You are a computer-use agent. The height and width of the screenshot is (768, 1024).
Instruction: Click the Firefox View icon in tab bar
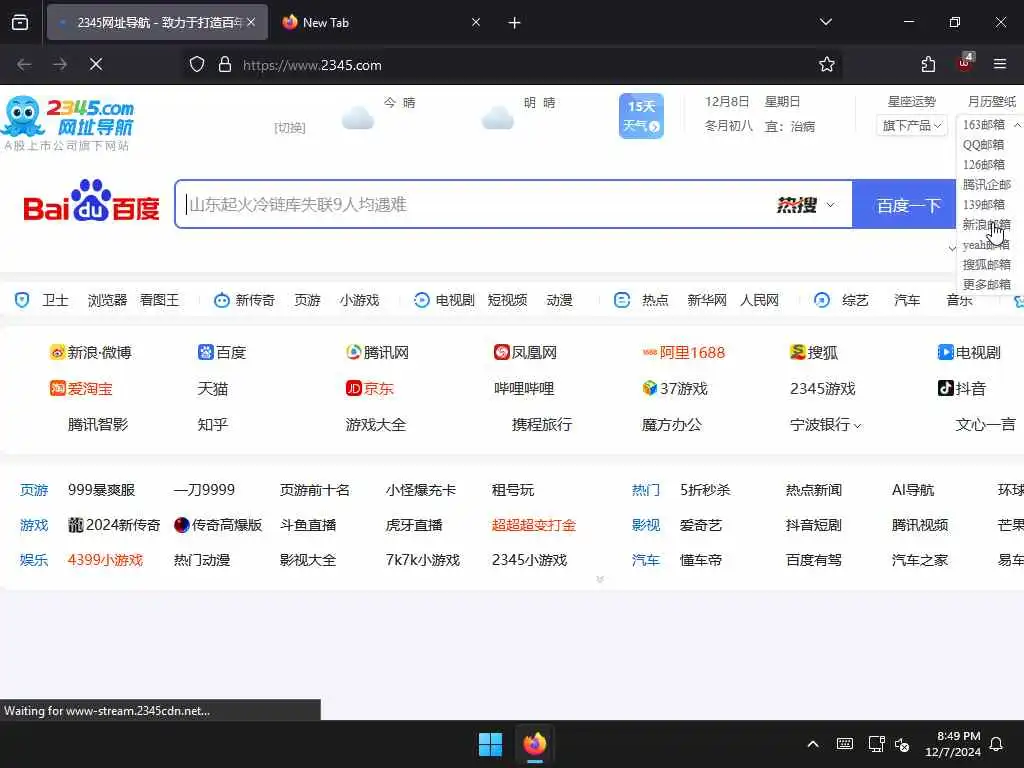tap(20, 23)
